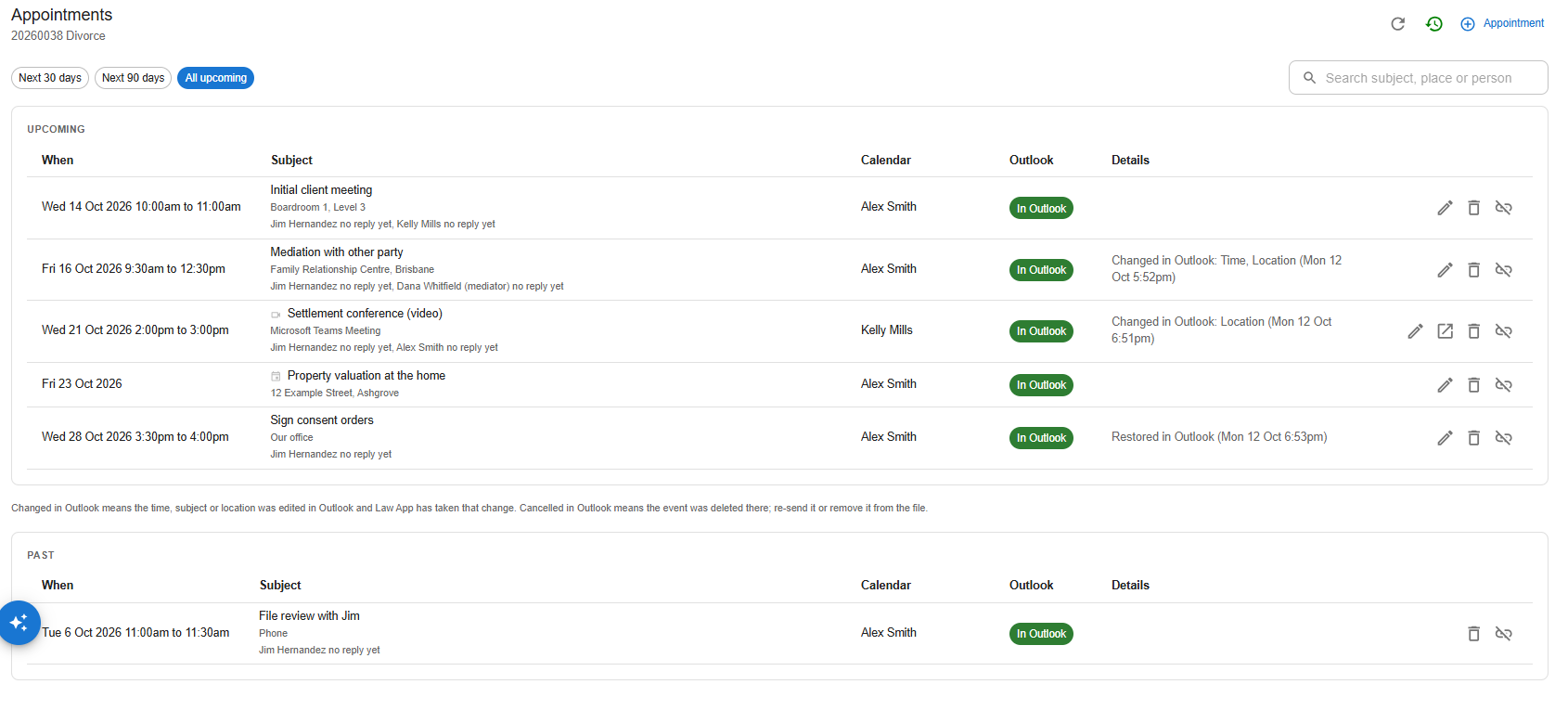Image resolution: width=1568 pixels, height=710 pixels.
Task: Unlink Sign consent orders from Outlook
Action: click(x=1504, y=438)
